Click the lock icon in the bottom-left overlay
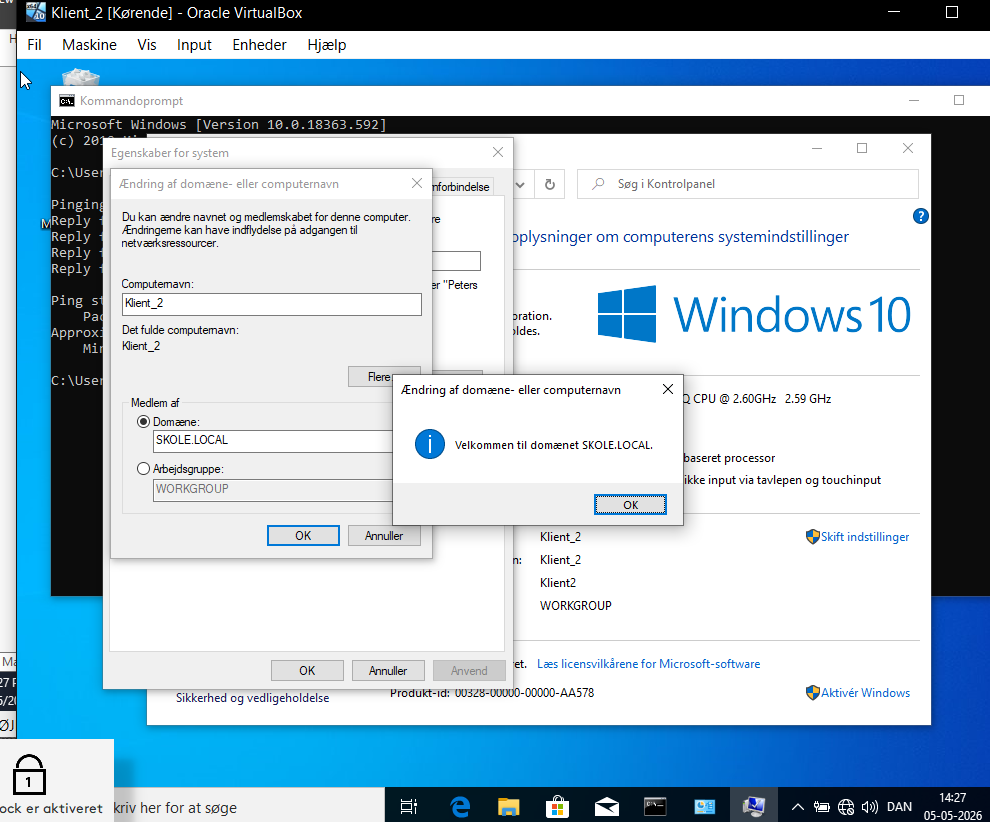The image size is (990, 822). coord(29,775)
